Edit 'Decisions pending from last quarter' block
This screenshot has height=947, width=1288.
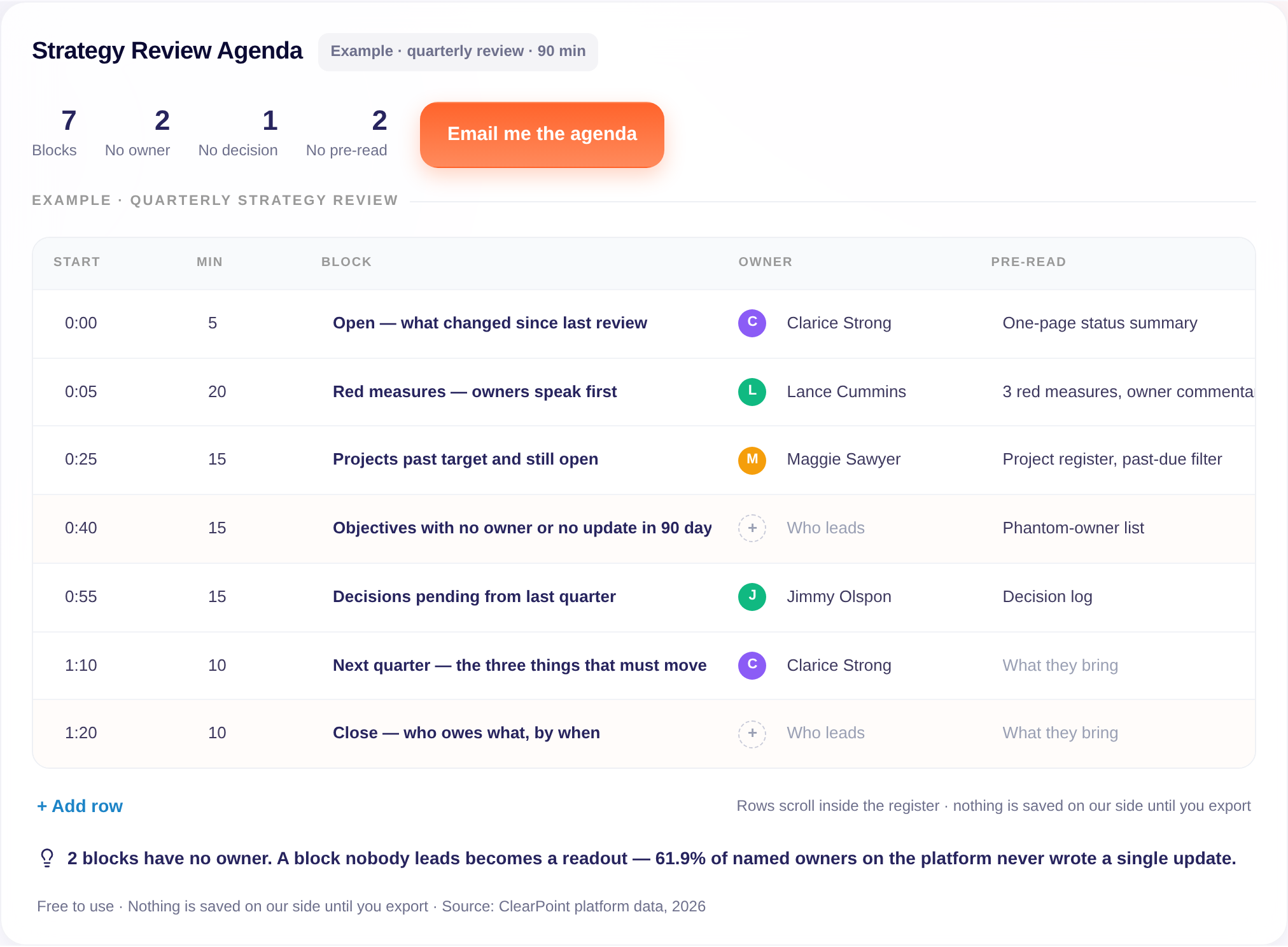(474, 597)
